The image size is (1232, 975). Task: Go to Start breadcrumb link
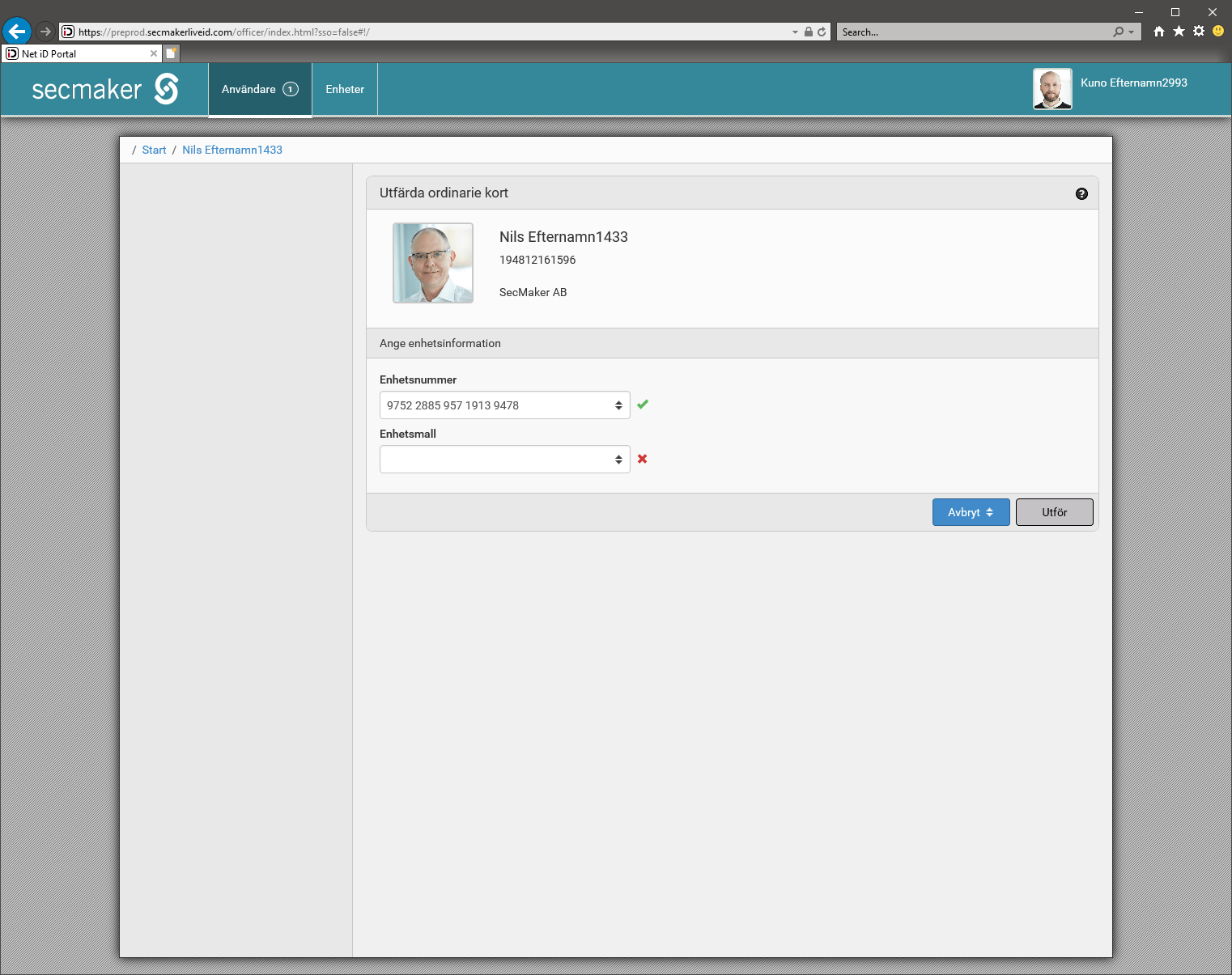pos(154,150)
